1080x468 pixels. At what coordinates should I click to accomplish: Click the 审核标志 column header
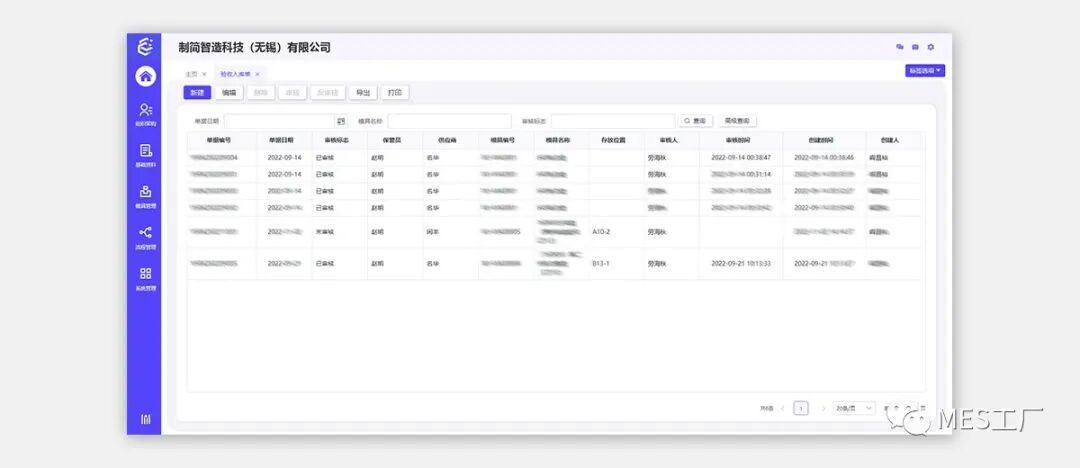(337, 141)
